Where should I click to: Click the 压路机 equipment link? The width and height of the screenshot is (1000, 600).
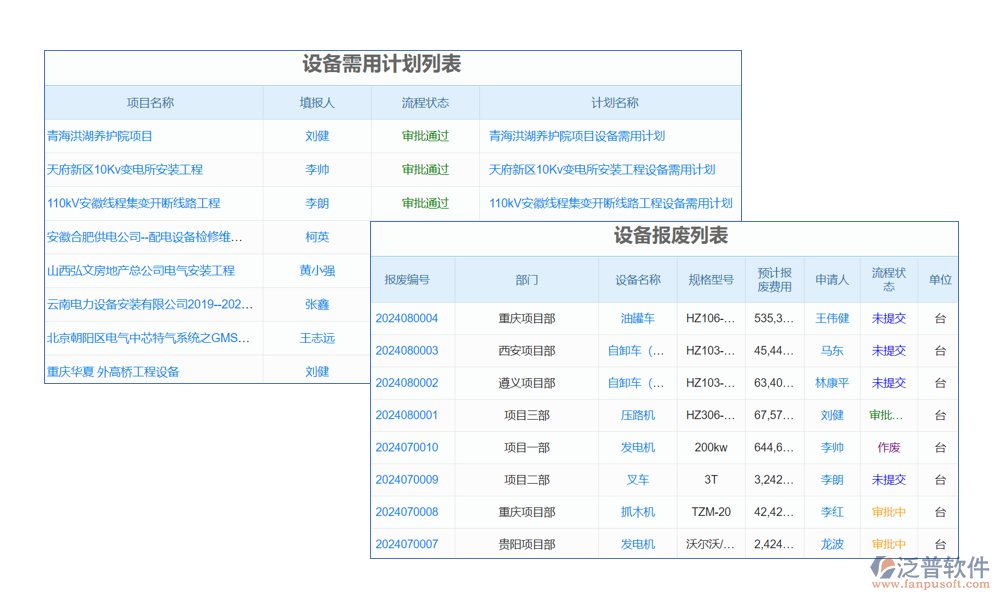pos(637,416)
